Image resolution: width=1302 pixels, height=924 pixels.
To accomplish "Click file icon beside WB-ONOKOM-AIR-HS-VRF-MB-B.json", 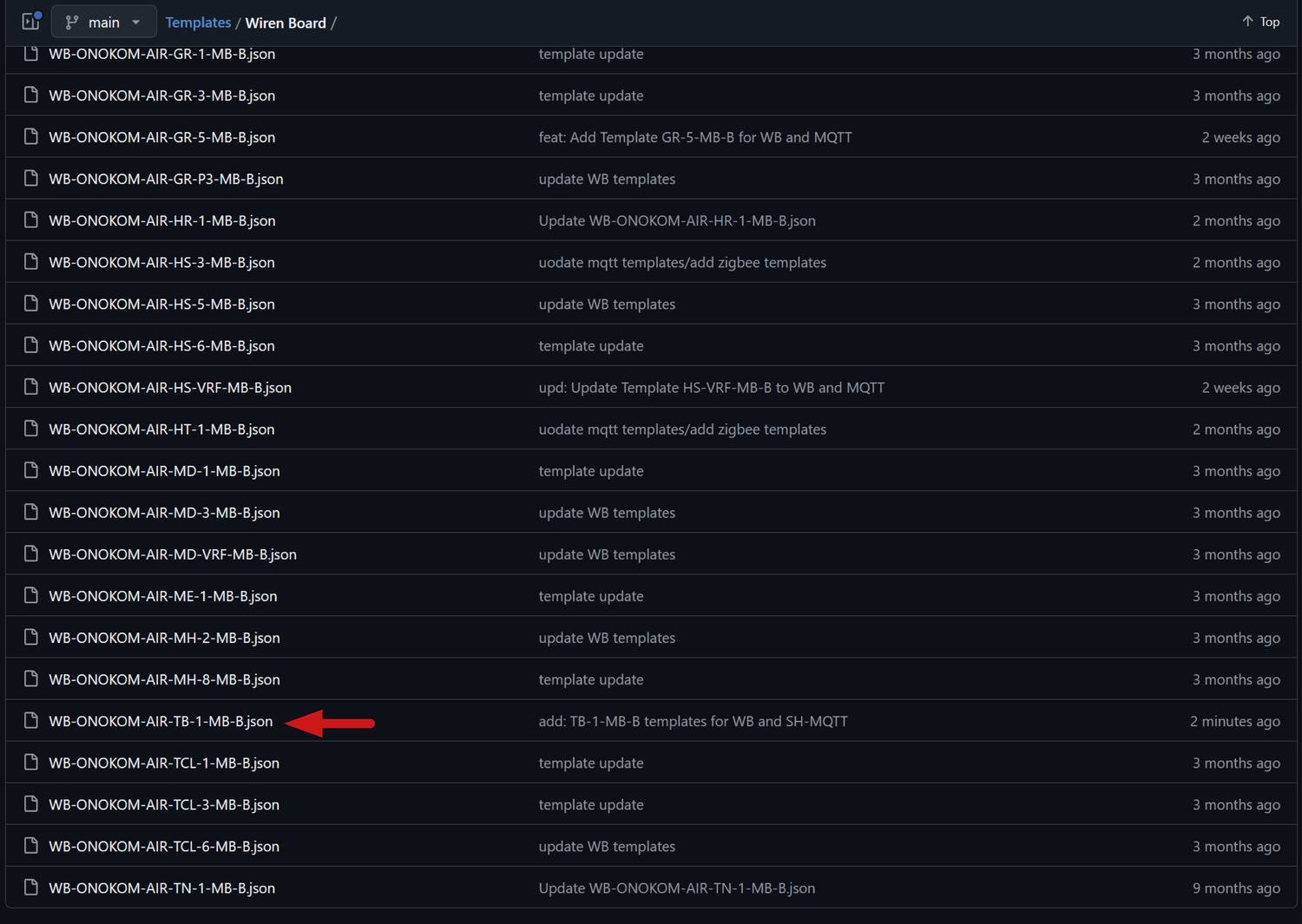I will [x=31, y=387].
